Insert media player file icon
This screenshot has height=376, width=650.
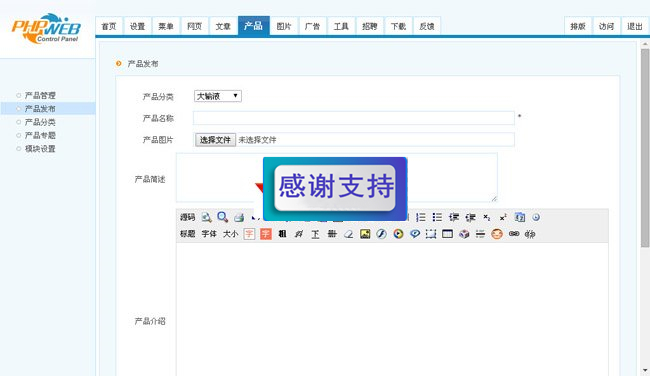pyautogui.click(x=398, y=234)
